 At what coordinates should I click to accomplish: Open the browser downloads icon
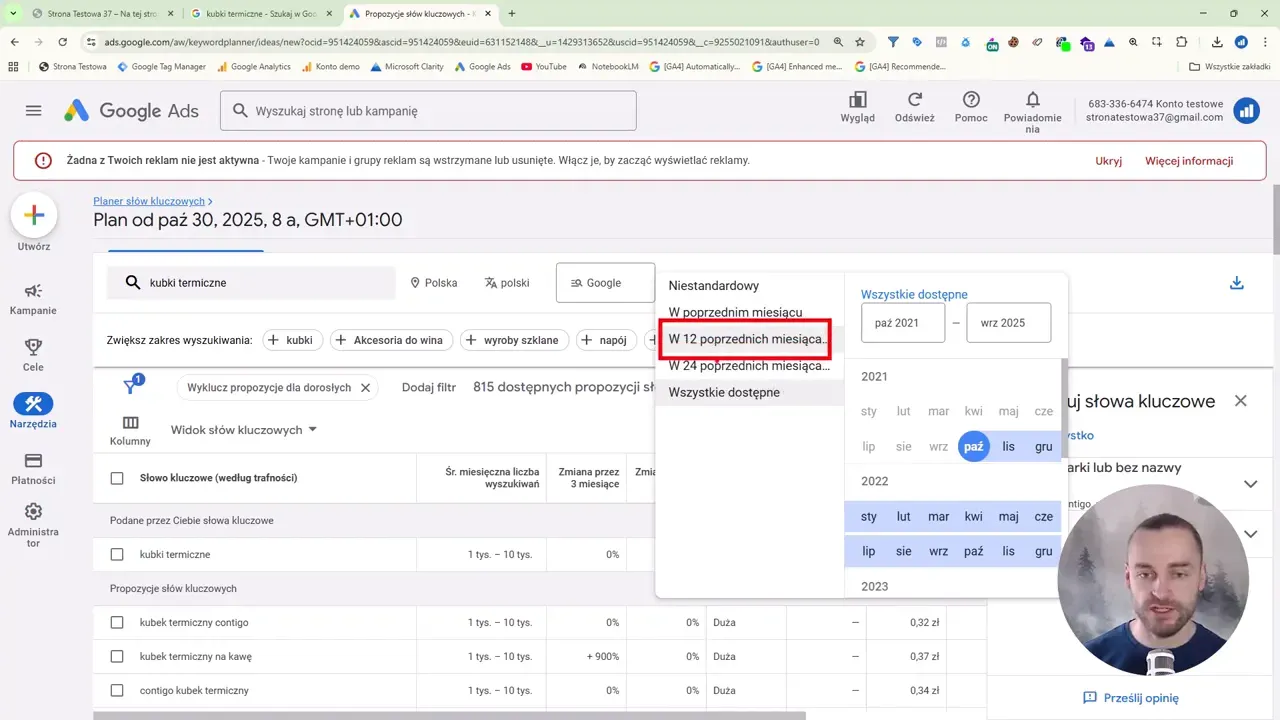(1217, 42)
